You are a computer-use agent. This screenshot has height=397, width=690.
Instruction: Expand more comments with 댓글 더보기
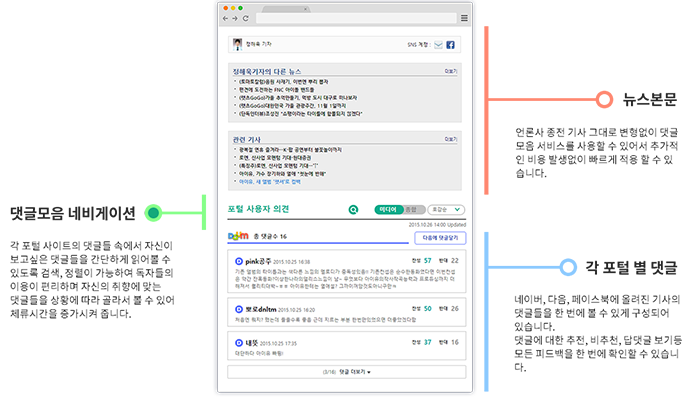pyautogui.click(x=347, y=372)
